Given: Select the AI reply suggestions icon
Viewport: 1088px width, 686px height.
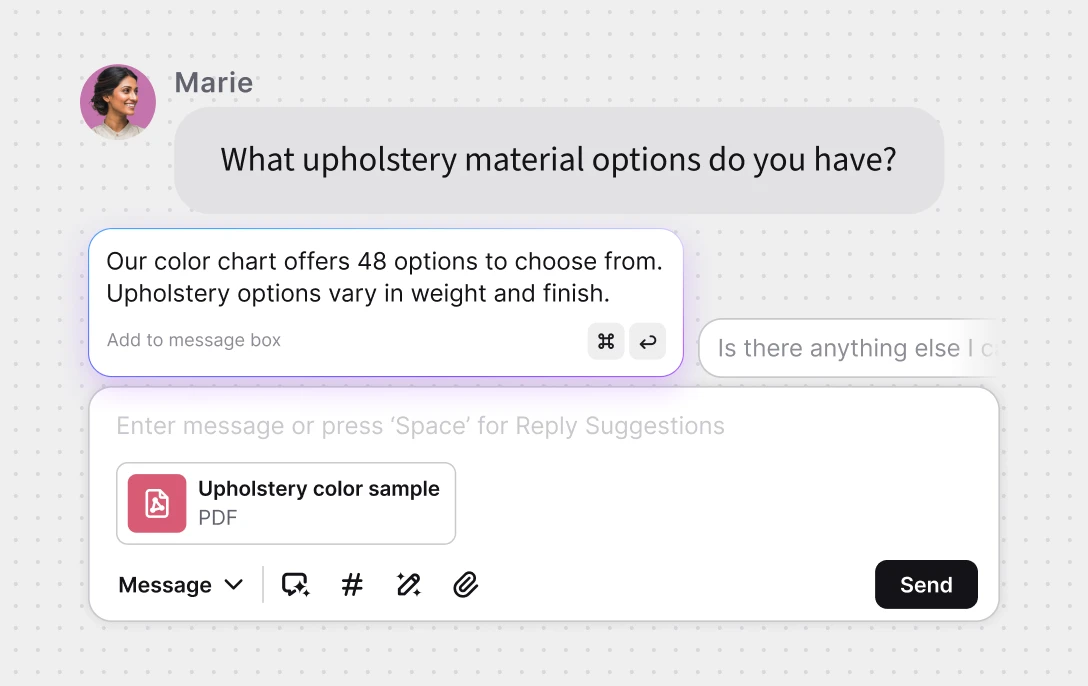Looking at the screenshot, I should (x=295, y=584).
